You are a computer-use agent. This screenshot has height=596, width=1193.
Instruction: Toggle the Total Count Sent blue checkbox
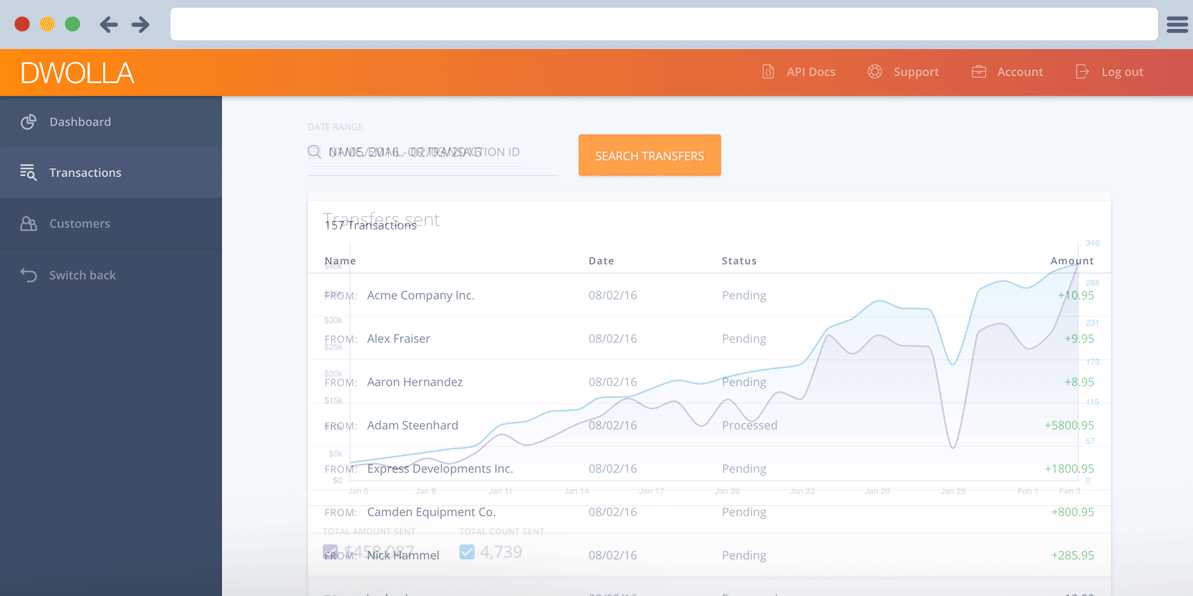click(x=467, y=552)
